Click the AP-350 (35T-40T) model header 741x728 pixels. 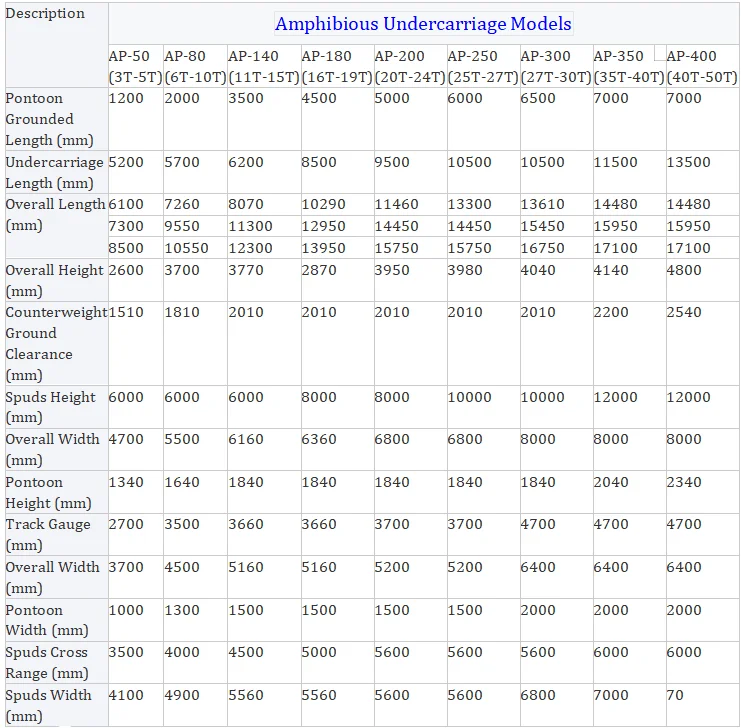tap(629, 66)
